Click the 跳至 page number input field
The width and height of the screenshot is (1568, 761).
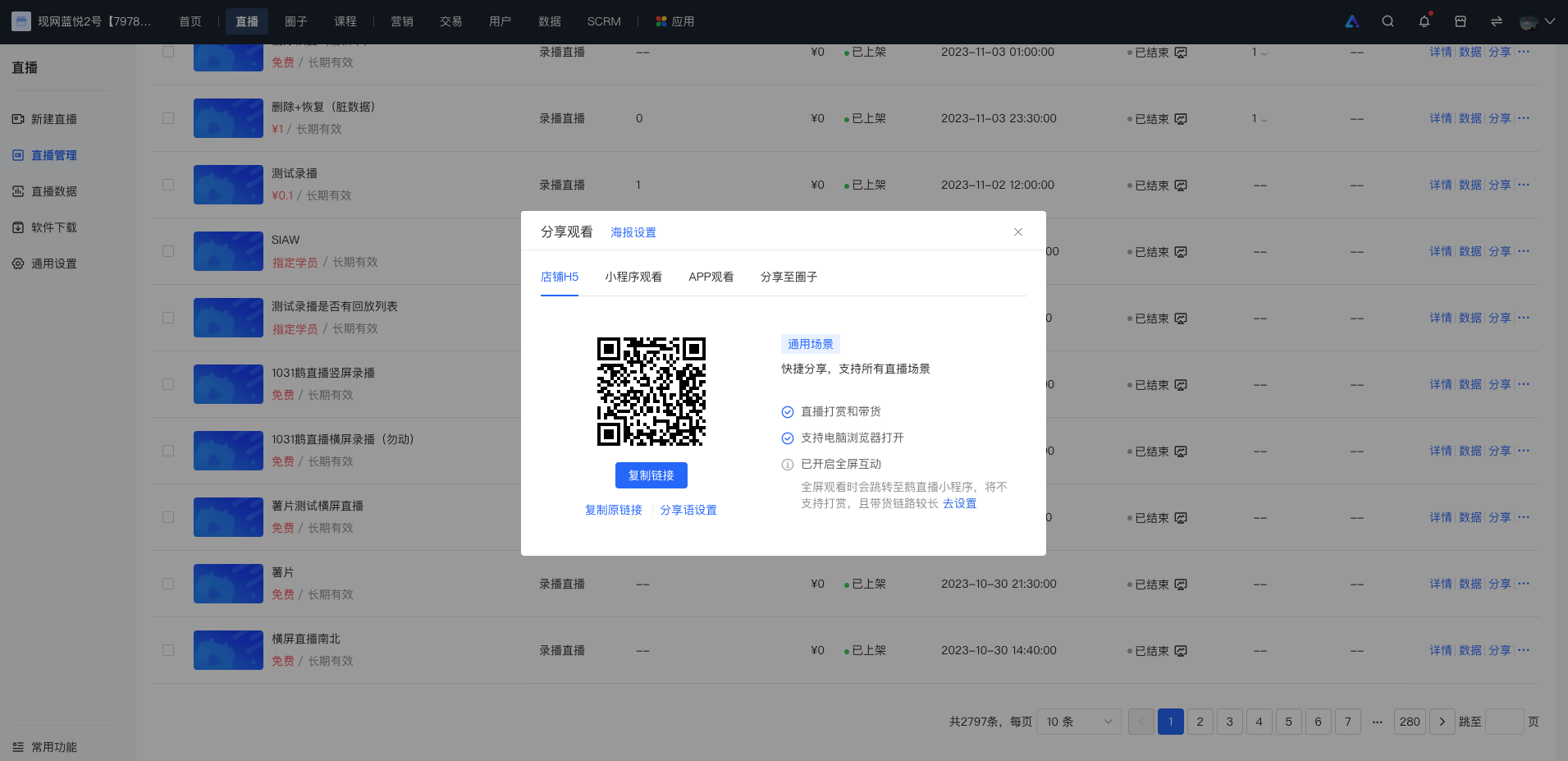(x=1505, y=722)
